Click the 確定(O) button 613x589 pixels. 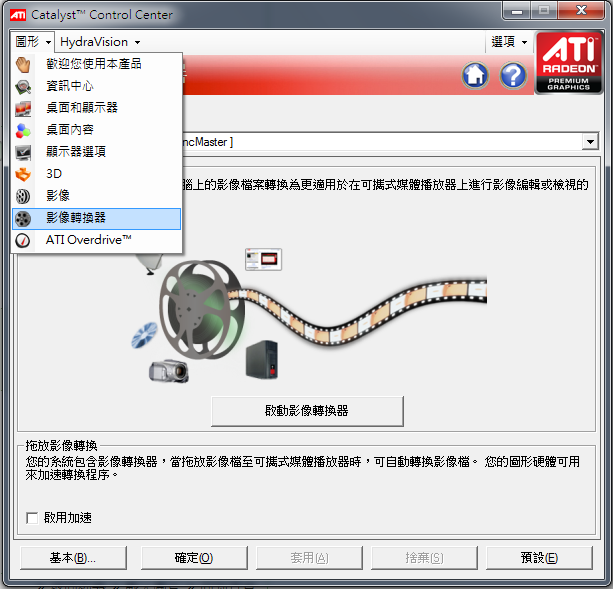pos(194,558)
